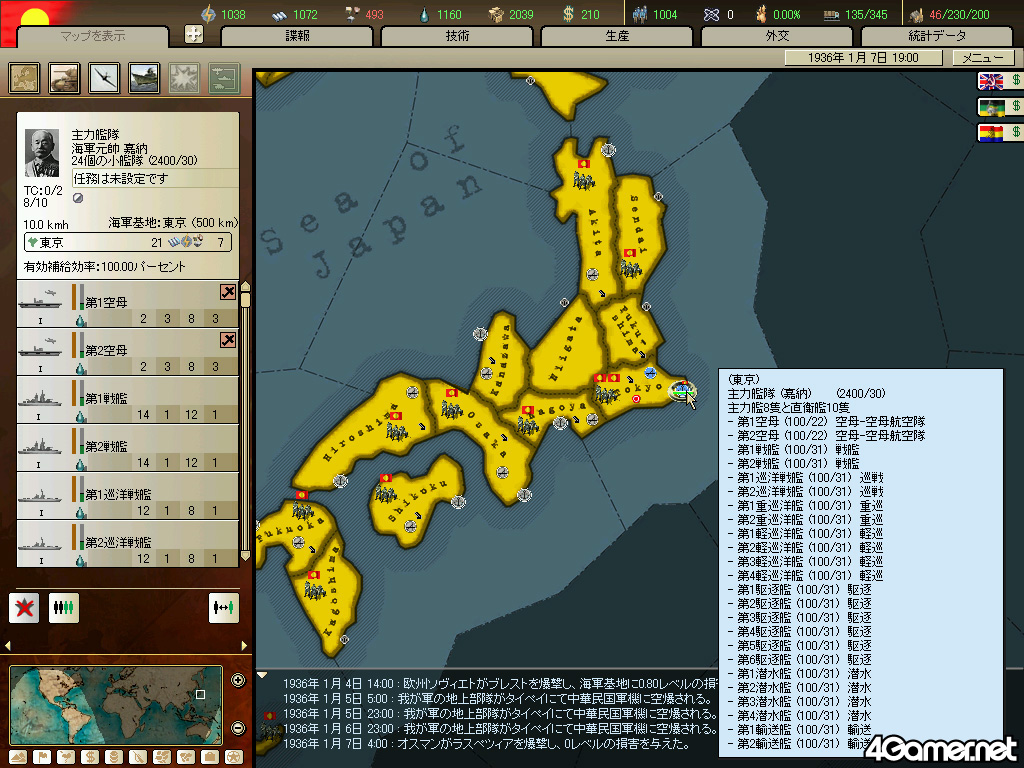Screen dimensions: 1024x768
Task: Select the 第1巡洋戦艦 ship row
Action: coord(127,496)
